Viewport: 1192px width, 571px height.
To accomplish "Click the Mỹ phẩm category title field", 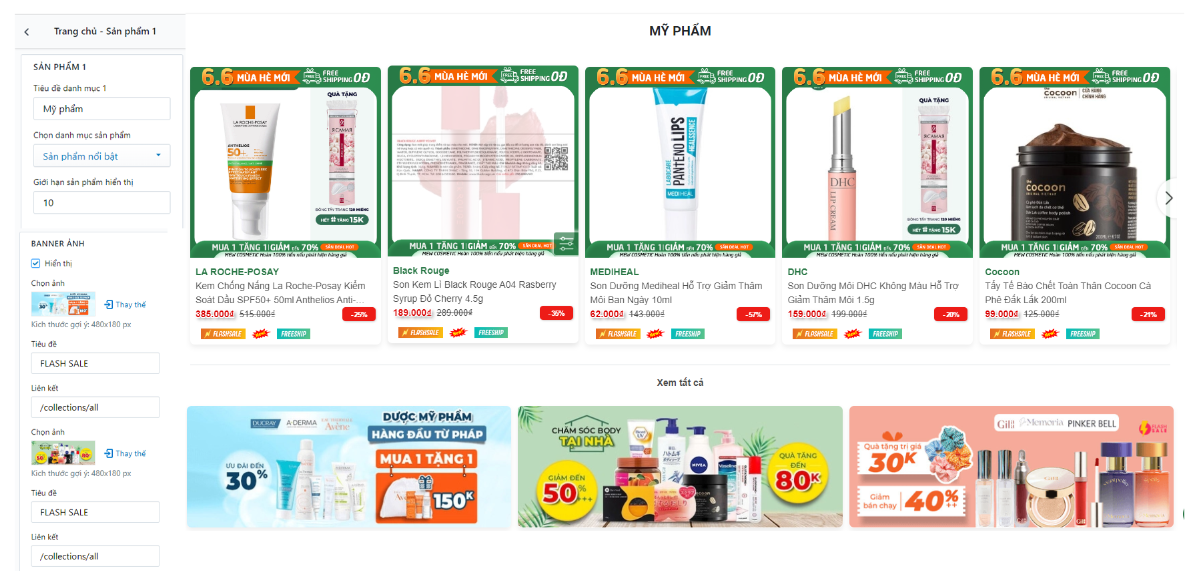I will point(101,109).
